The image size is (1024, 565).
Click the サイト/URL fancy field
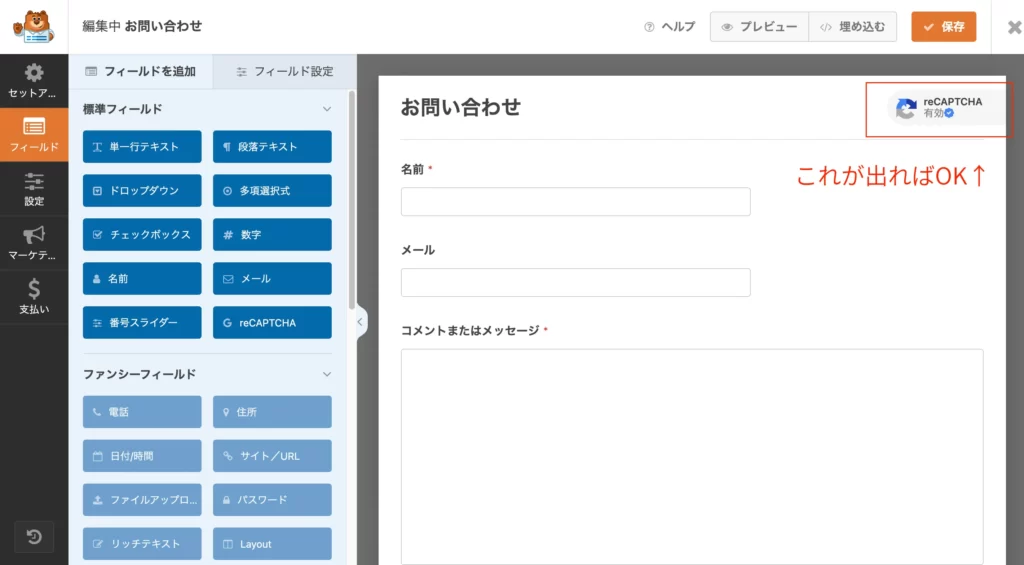click(272, 456)
